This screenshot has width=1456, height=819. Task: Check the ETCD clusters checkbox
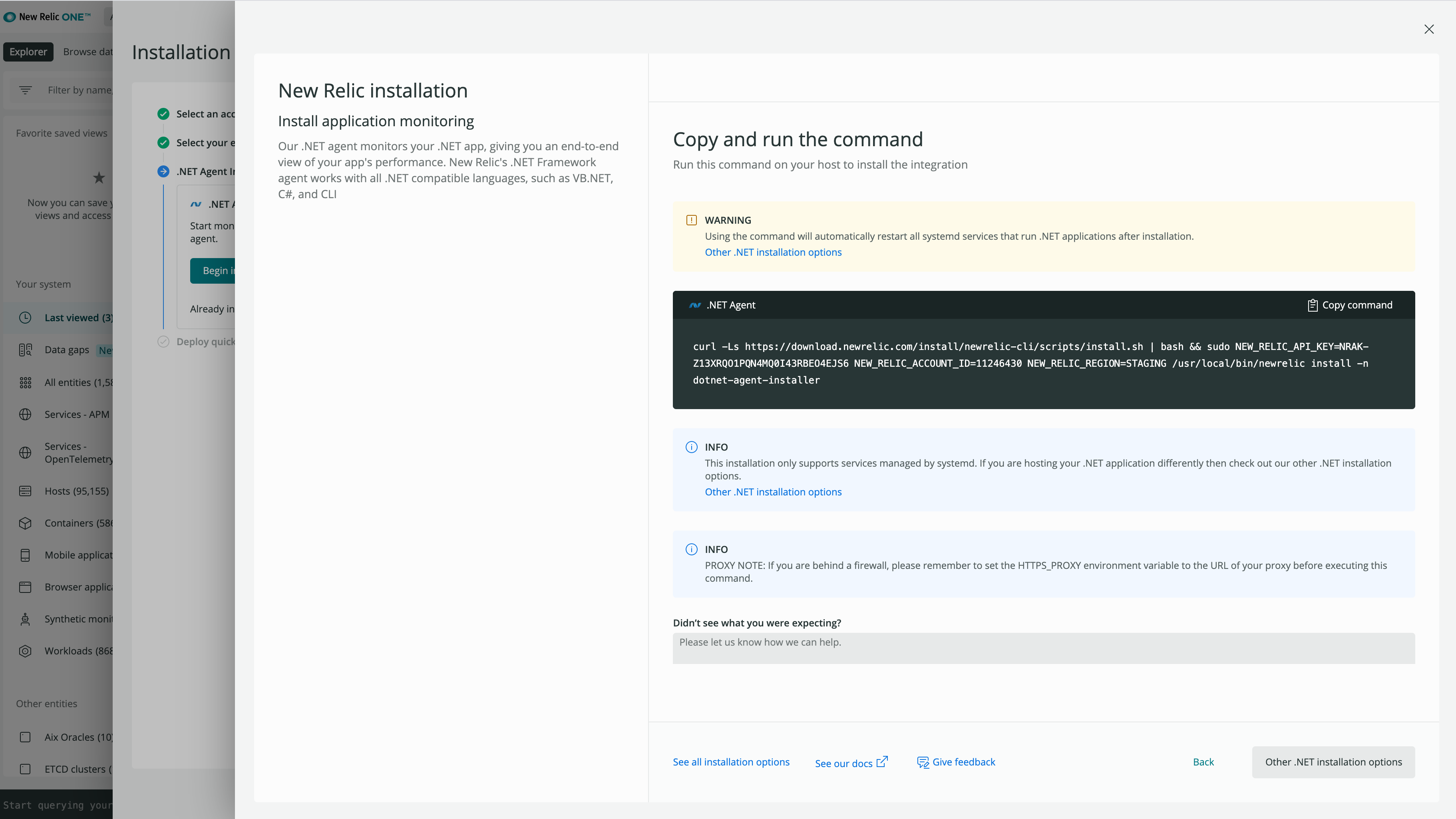point(26,769)
